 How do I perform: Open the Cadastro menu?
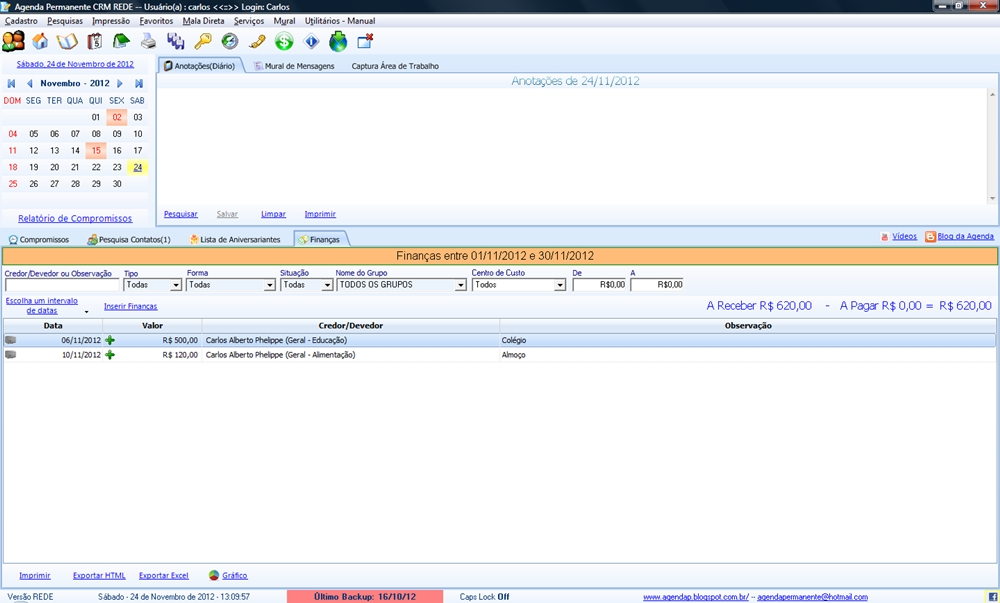(x=21, y=21)
